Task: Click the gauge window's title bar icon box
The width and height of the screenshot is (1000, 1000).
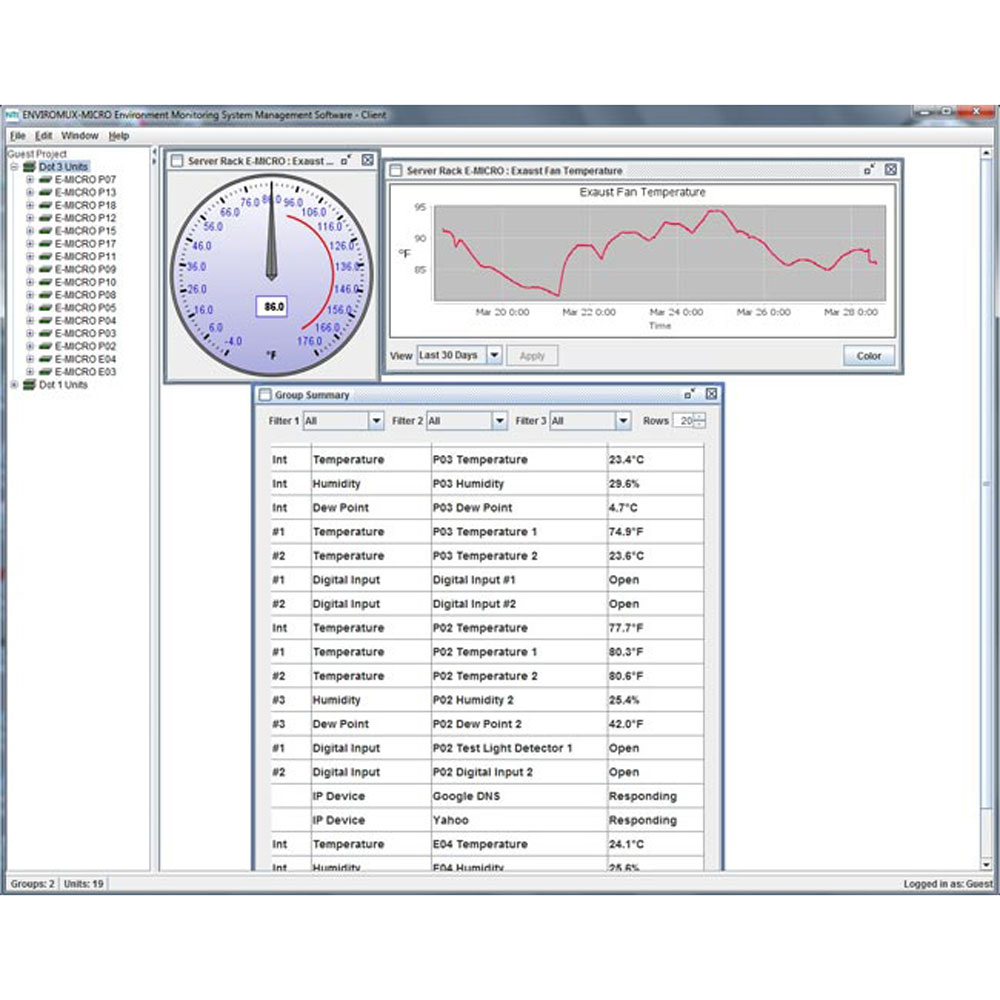Action: pyautogui.click(x=177, y=161)
